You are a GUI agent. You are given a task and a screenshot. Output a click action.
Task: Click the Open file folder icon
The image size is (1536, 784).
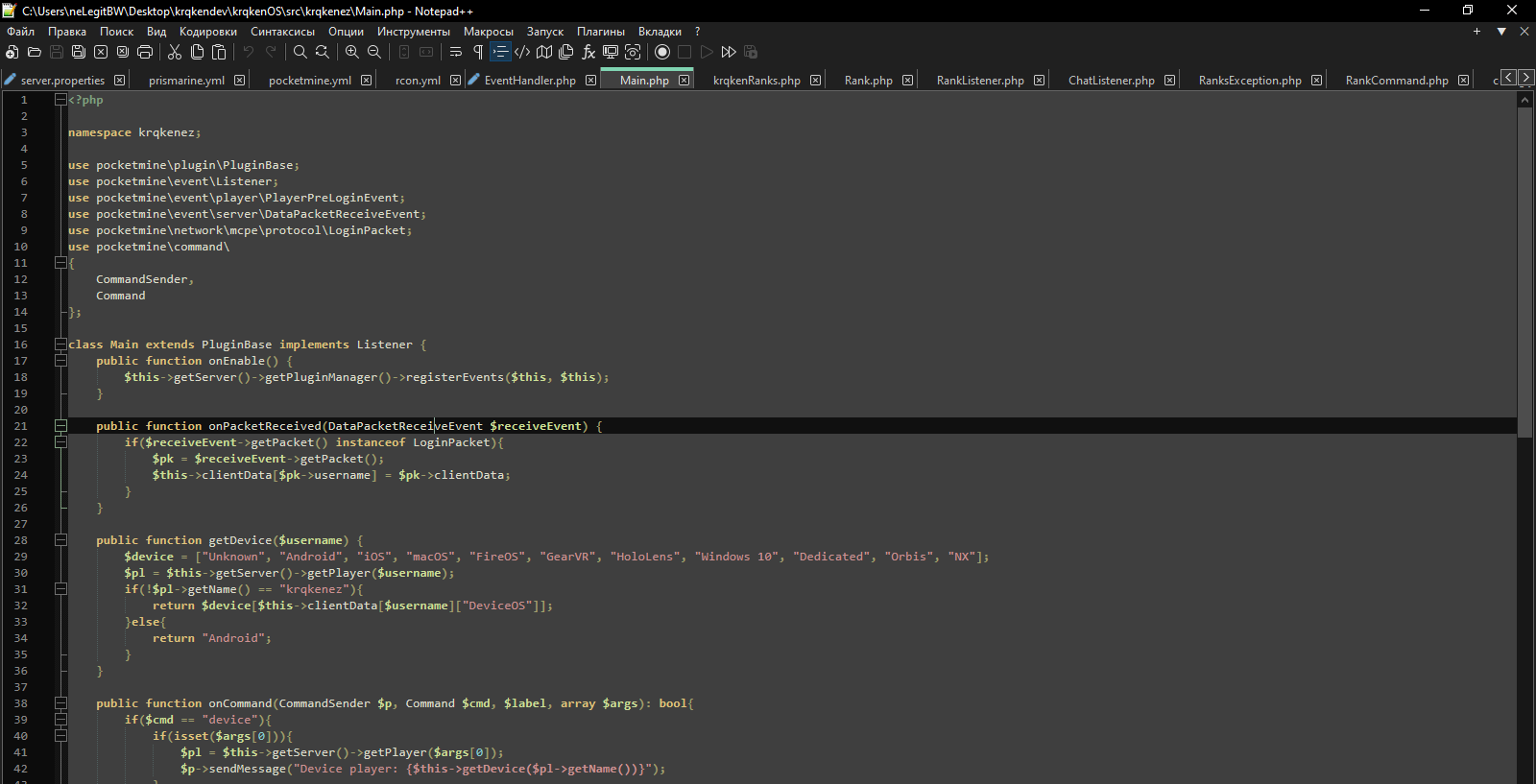tap(35, 52)
